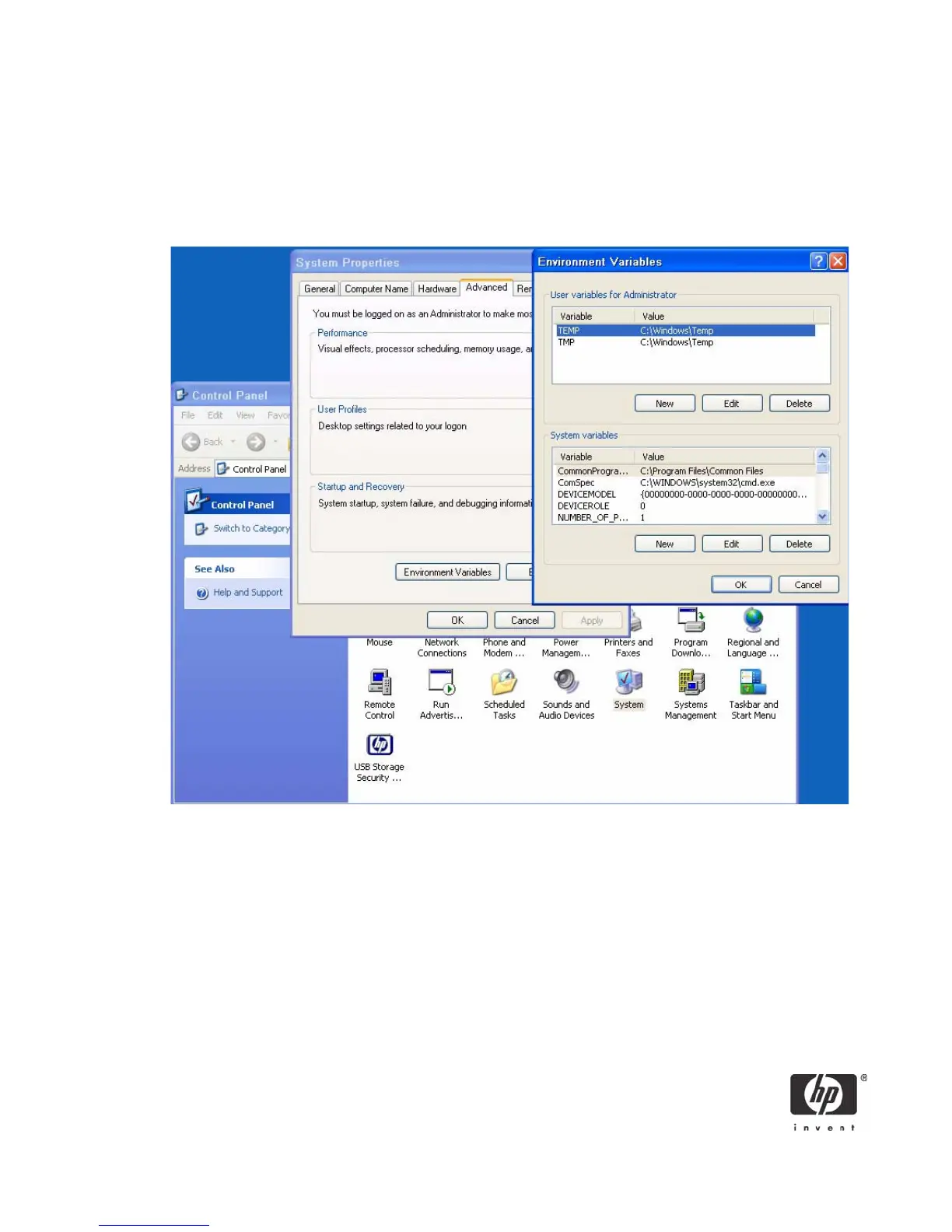Screen dimensions: 952x1232
Task: Open the Edit menu in Control Panel
Action: click(x=215, y=415)
